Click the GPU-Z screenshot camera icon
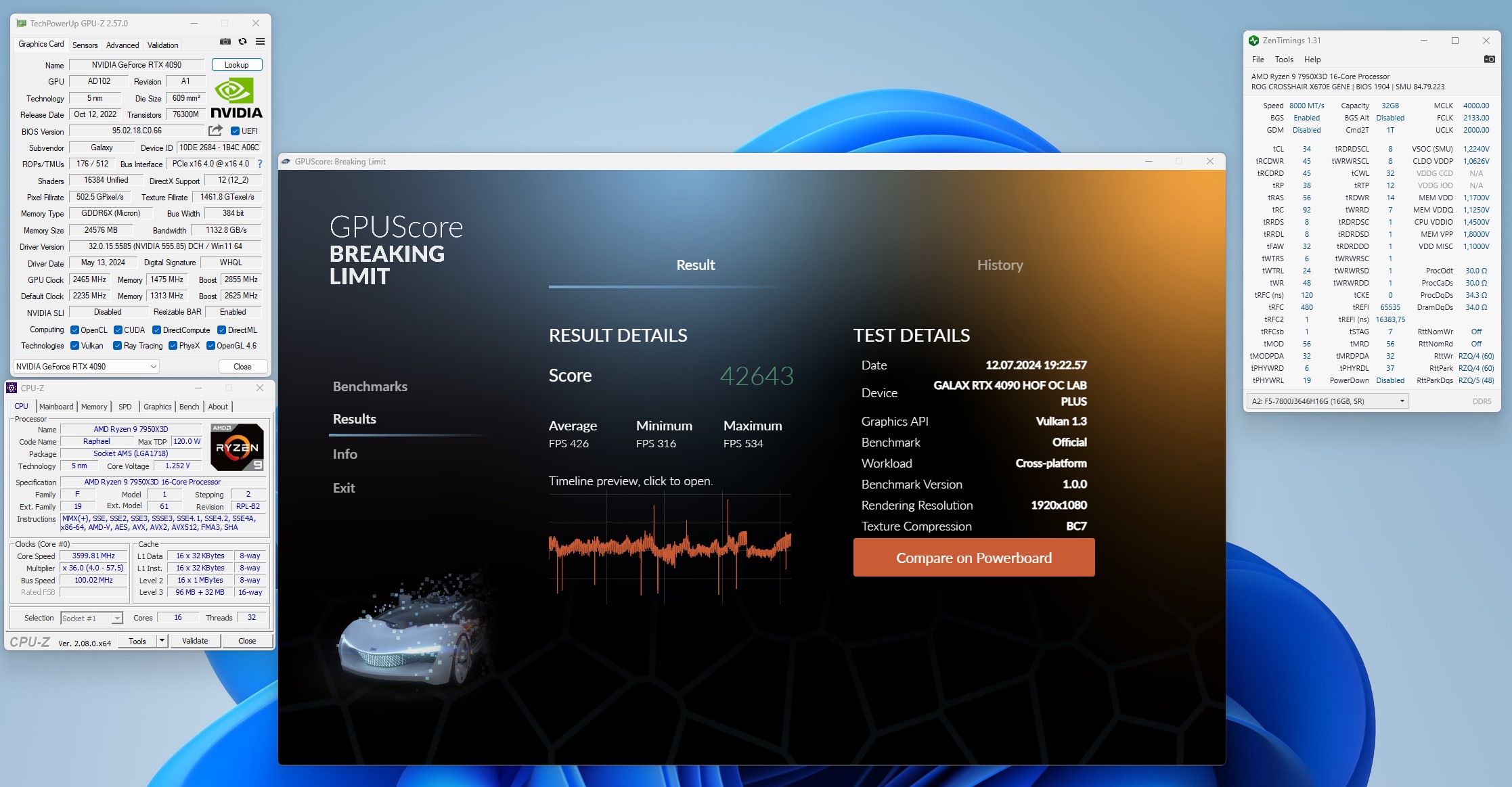 click(225, 42)
